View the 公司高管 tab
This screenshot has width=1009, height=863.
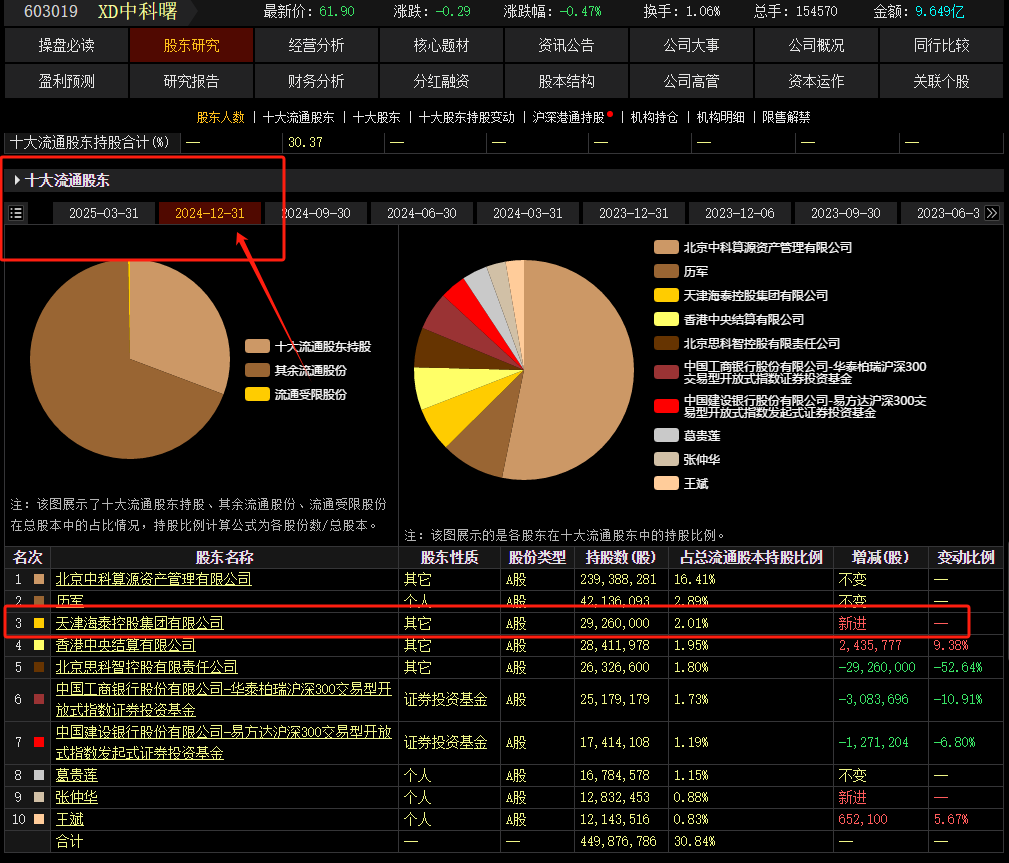pos(691,82)
